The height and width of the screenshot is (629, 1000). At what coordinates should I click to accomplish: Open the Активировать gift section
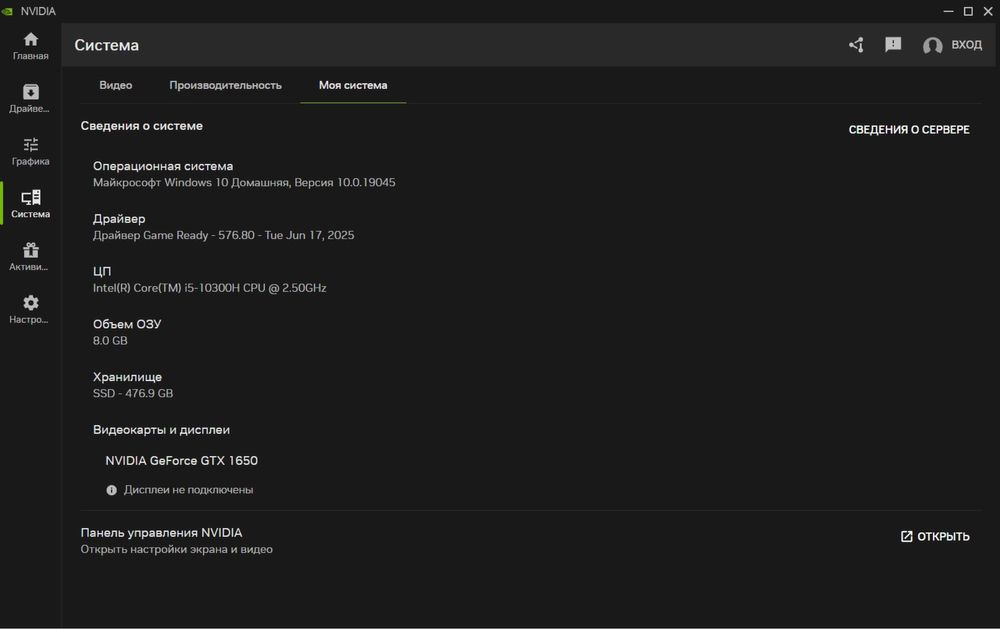click(x=31, y=257)
